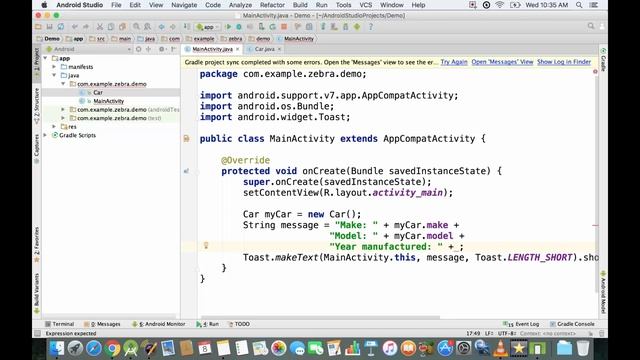Click the Show Log in Finder link
This screenshot has width=640, height=360.
564,62
